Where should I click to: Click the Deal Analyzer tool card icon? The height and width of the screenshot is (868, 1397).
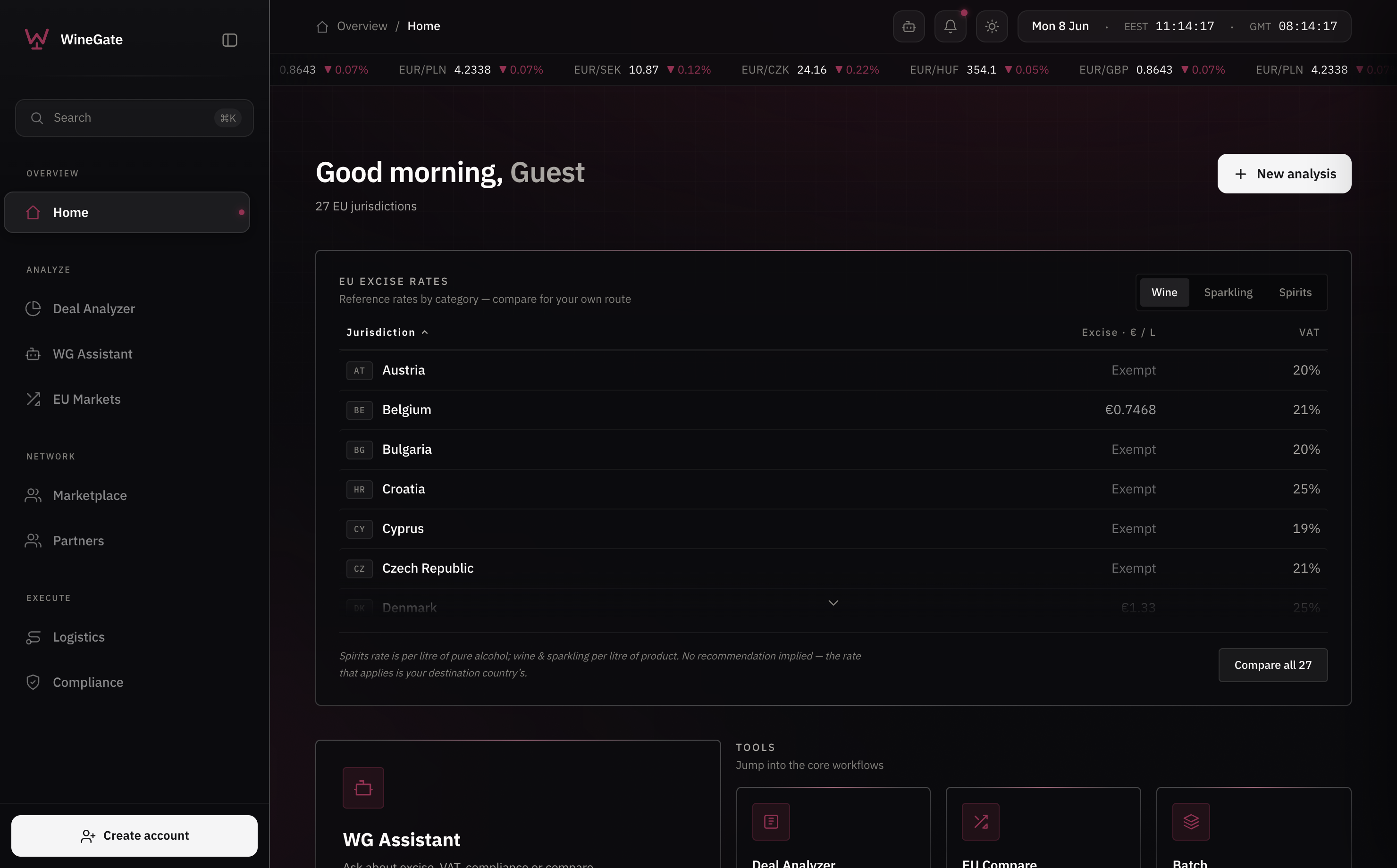771,821
